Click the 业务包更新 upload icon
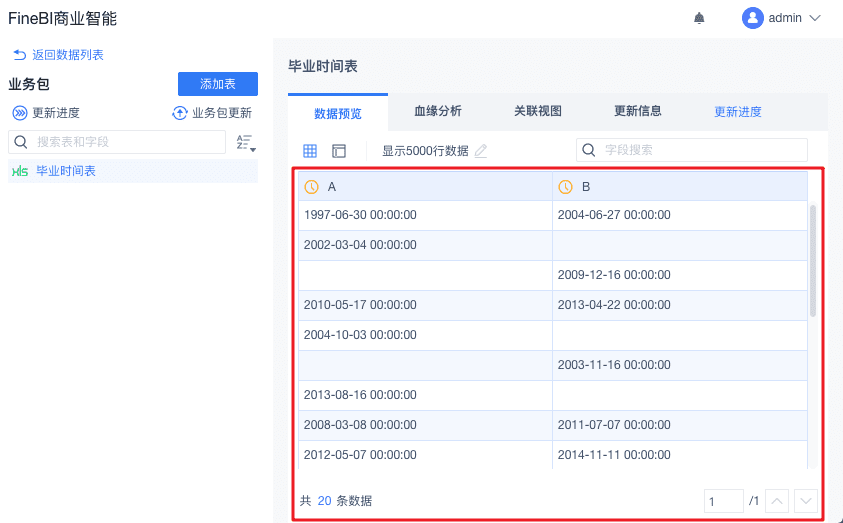This screenshot has width=843, height=523. [179, 113]
